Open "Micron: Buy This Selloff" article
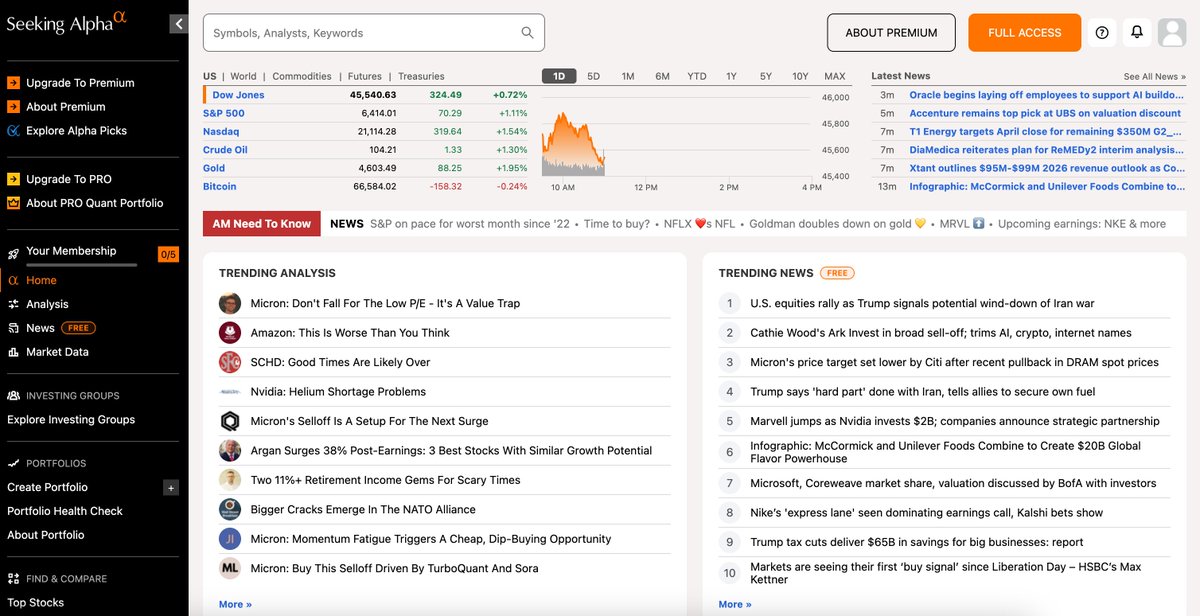Image resolution: width=1200 pixels, height=616 pixels. click(394, 568)
